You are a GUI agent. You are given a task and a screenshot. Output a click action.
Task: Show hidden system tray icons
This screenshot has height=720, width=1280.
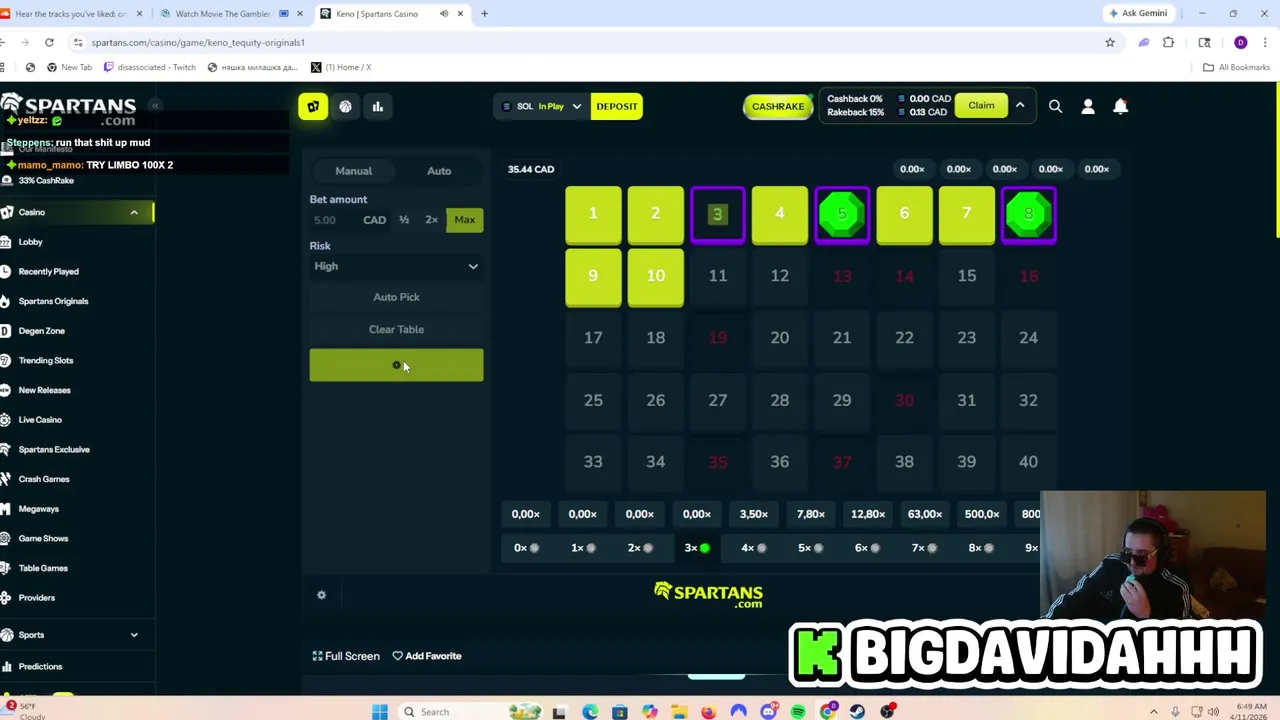(1153, 712)
